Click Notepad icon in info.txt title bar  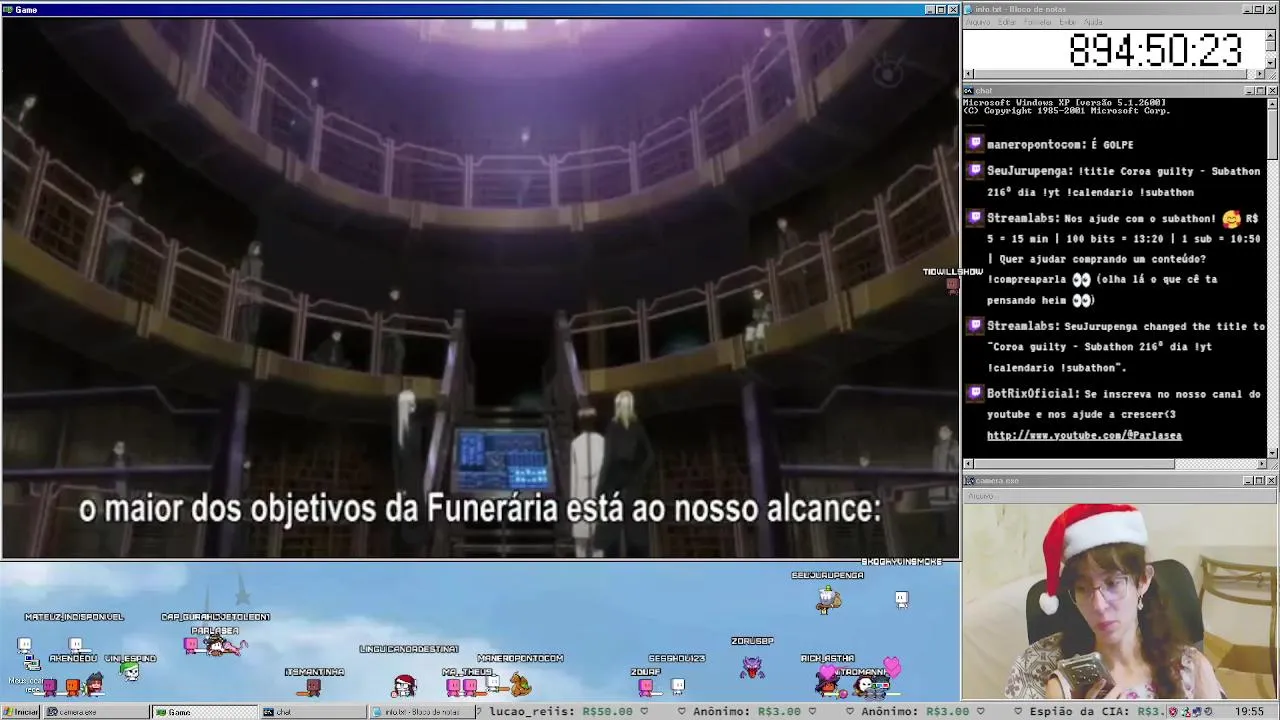click(x=969, y=9)
